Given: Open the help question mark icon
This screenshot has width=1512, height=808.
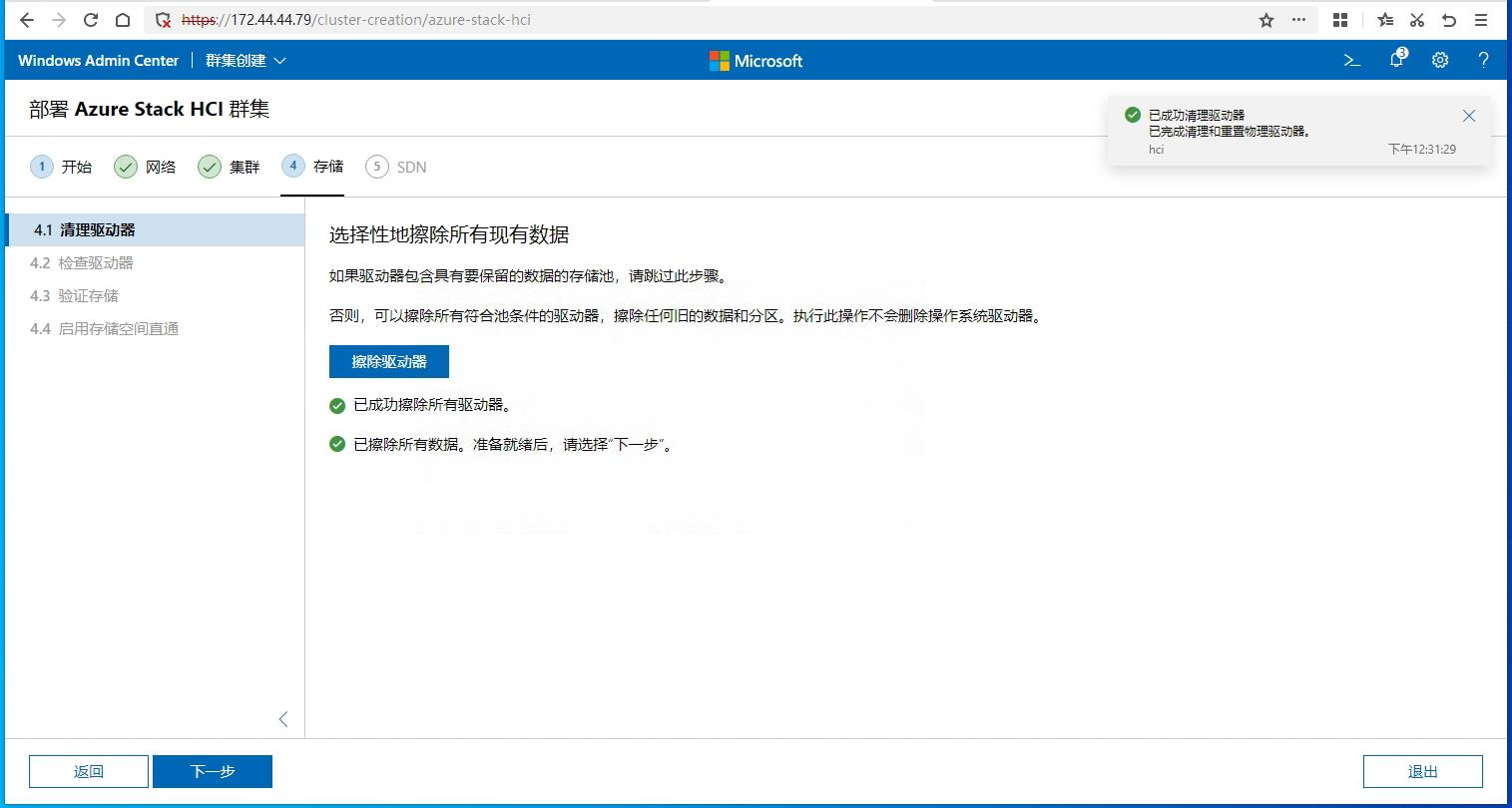Looking at the screenshot, I should click(x=1484, y=60).
